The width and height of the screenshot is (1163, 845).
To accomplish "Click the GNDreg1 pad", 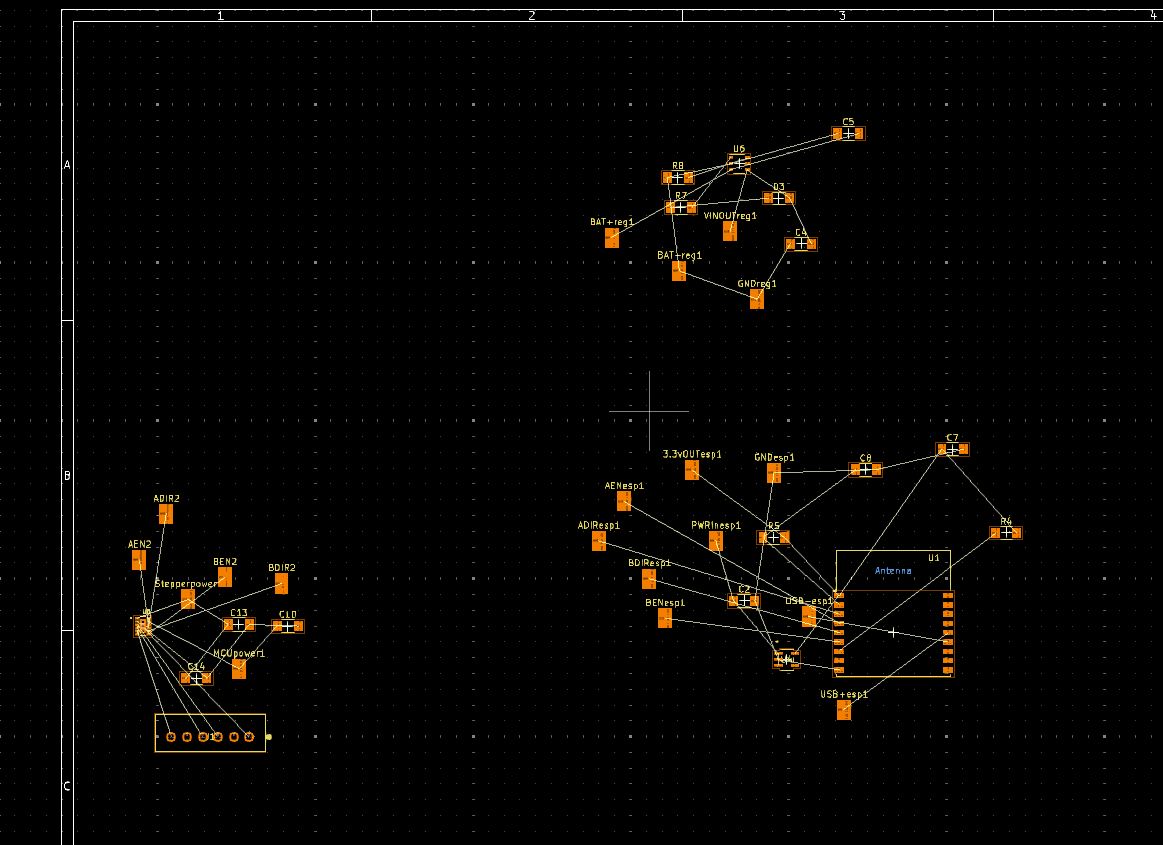I will point(757,299).
